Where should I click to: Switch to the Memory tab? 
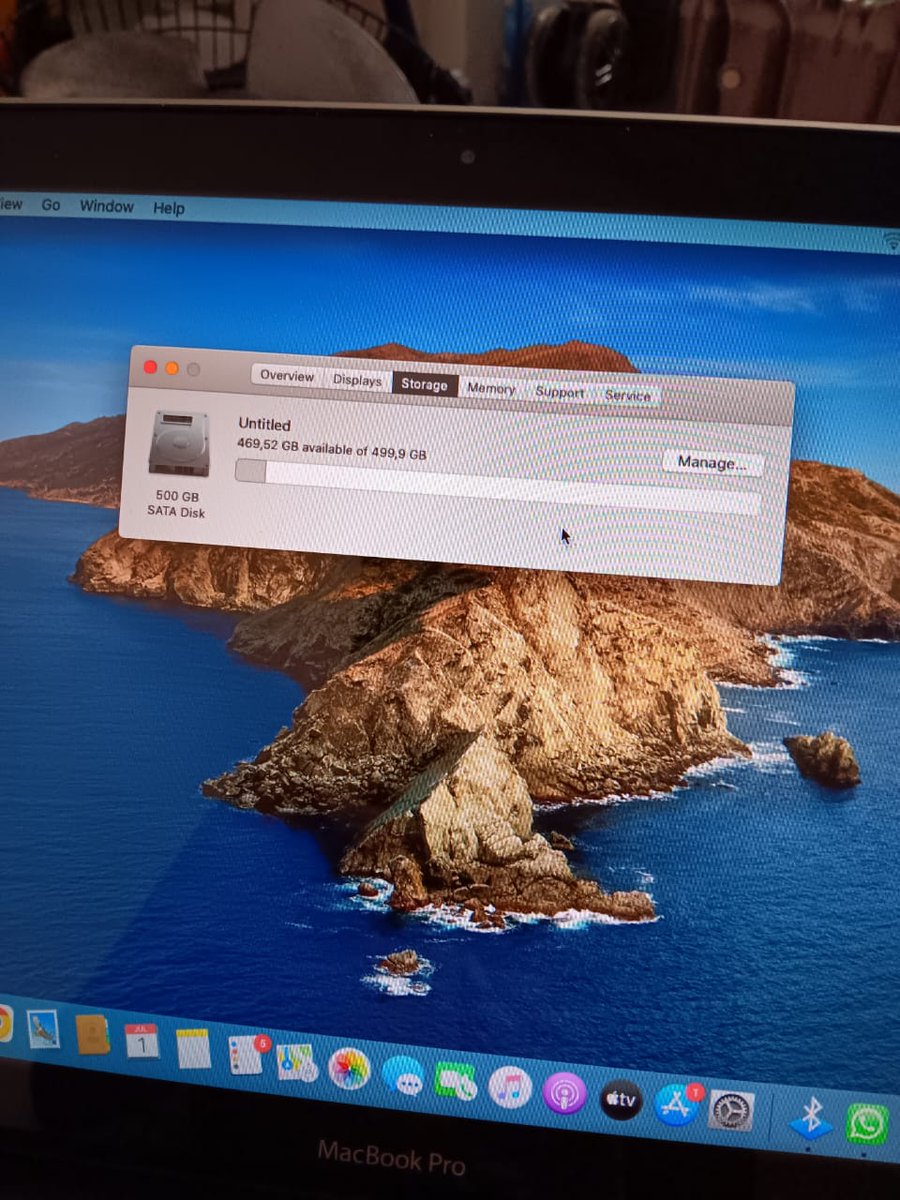tap(492, 387)
